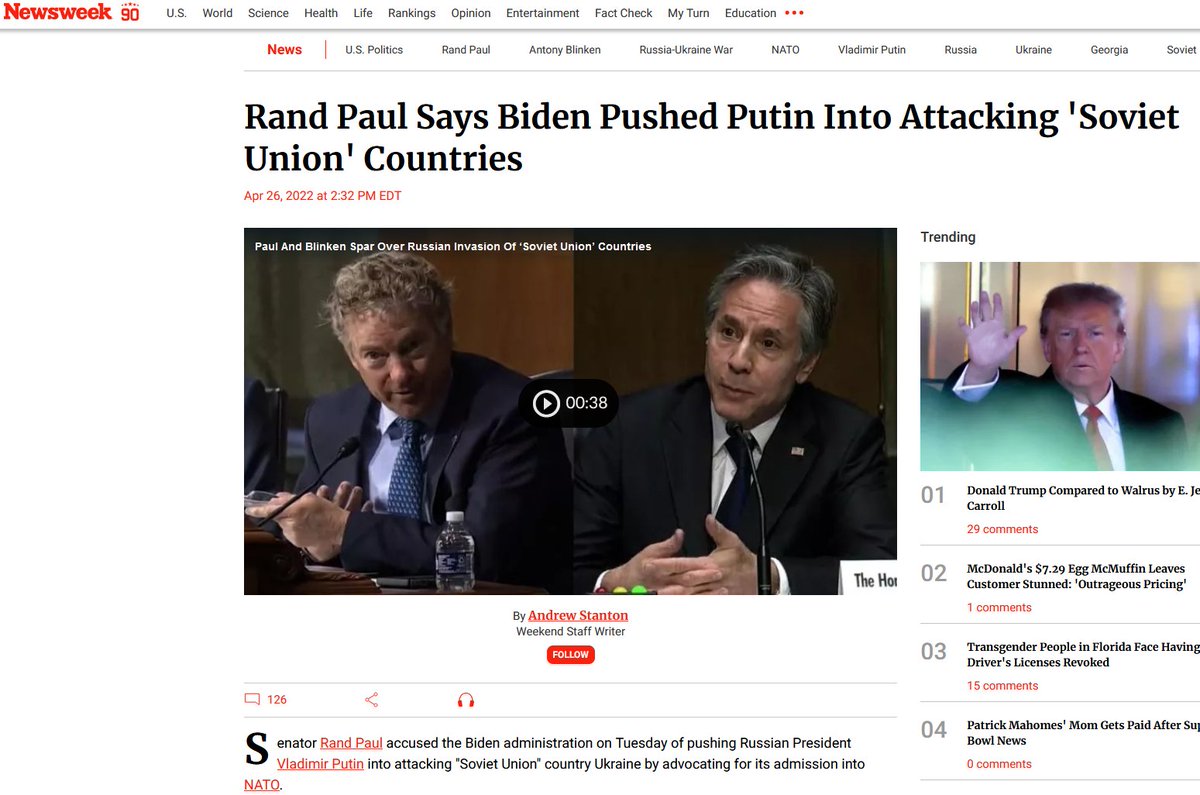The width and height of the screenshot is (1200, 795).
Task: Follow author Andrew Stanton
Action: [x=570, y=655]
